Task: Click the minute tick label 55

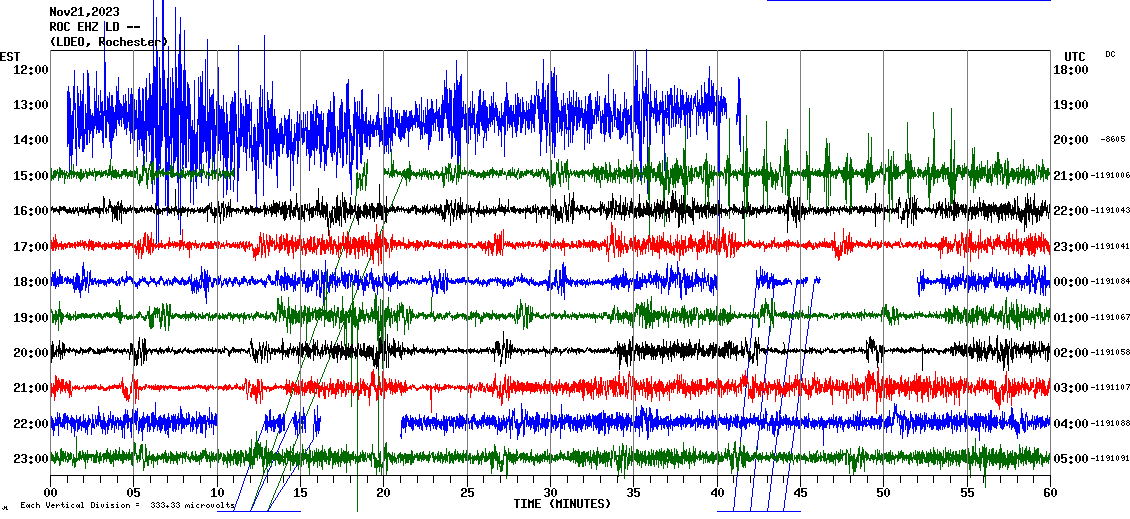Action: (x=967, y=492)
